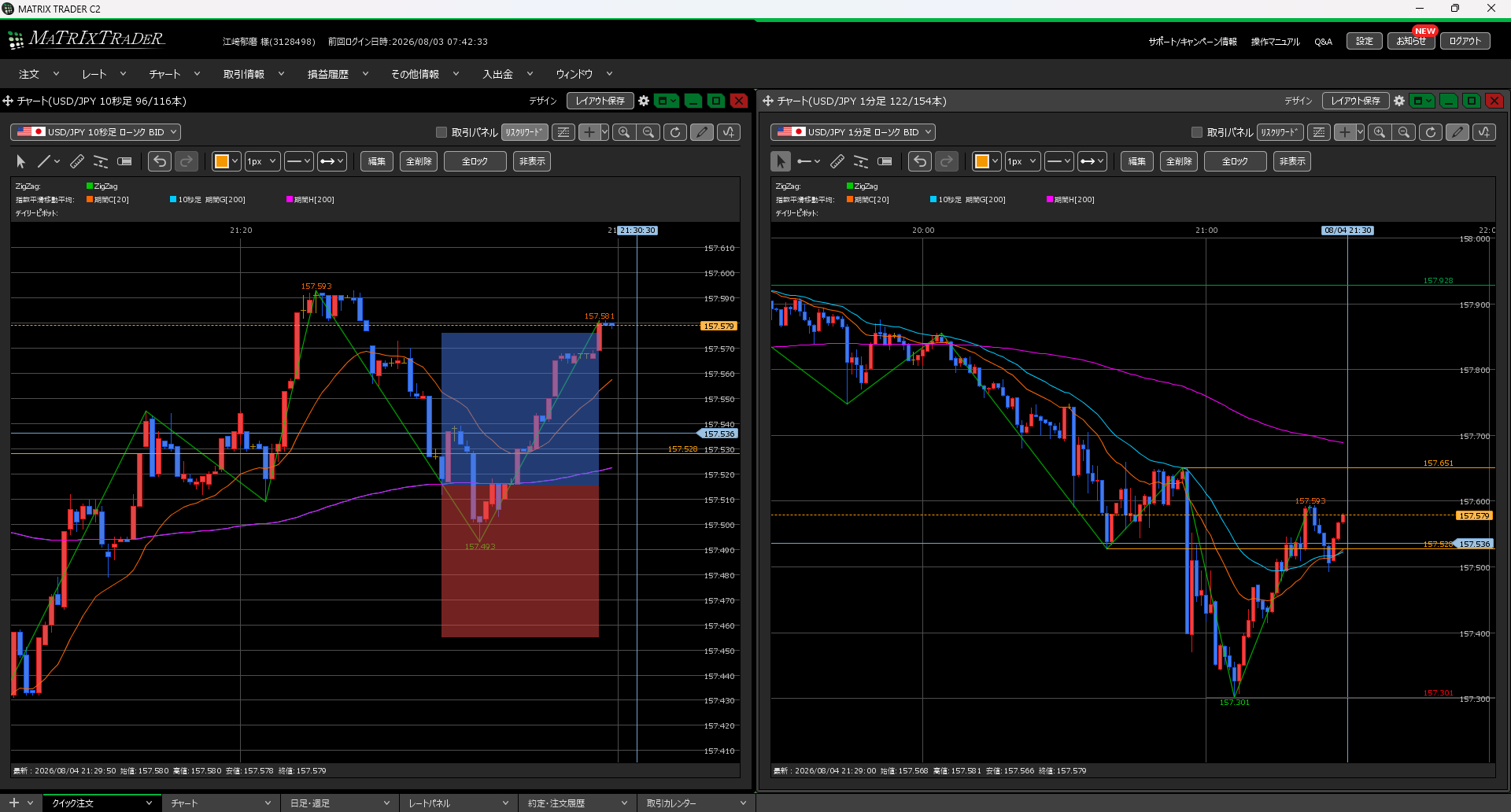Open indicator list settings in 10秒足 chart
1511x812 pixels.
pos(563,132)
